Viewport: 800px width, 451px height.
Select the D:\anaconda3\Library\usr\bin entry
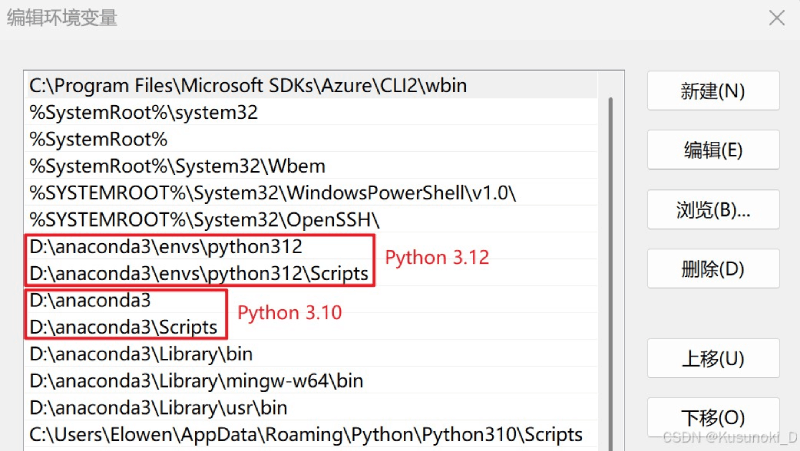311,408
